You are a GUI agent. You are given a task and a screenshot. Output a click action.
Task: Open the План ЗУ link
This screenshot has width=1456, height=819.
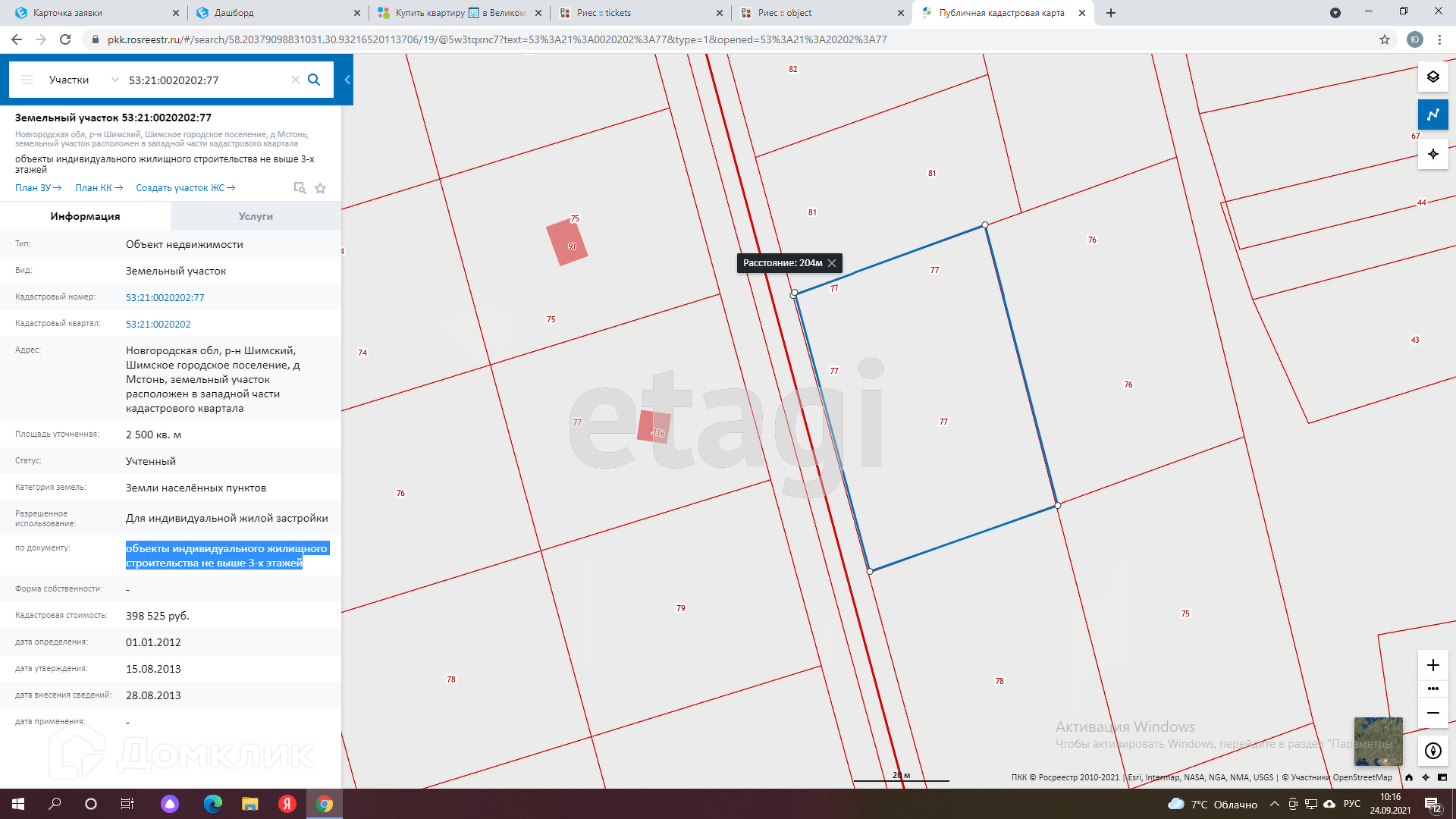point(38,188)
